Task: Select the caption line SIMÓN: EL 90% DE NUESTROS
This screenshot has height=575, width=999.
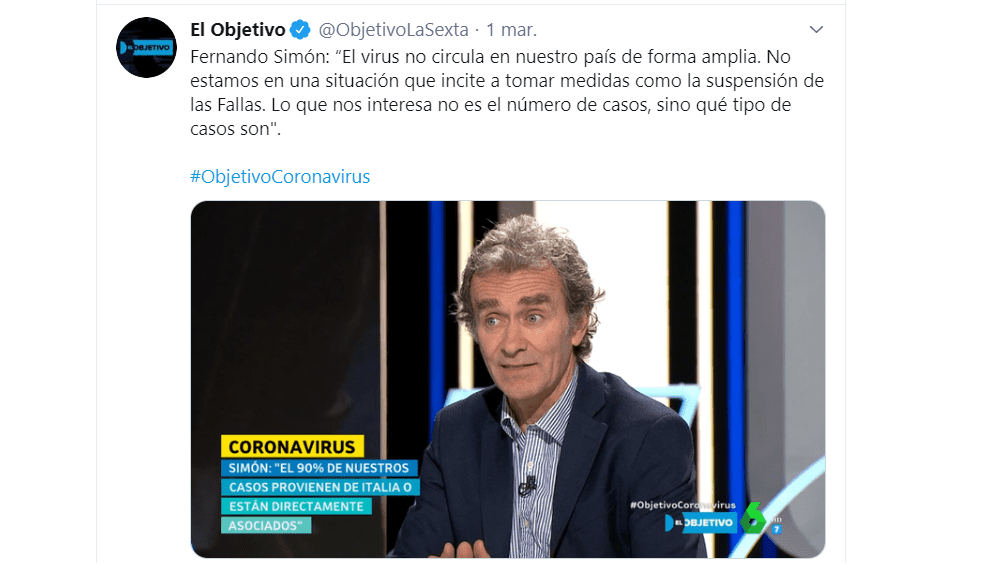Action: tap(319, 468)
